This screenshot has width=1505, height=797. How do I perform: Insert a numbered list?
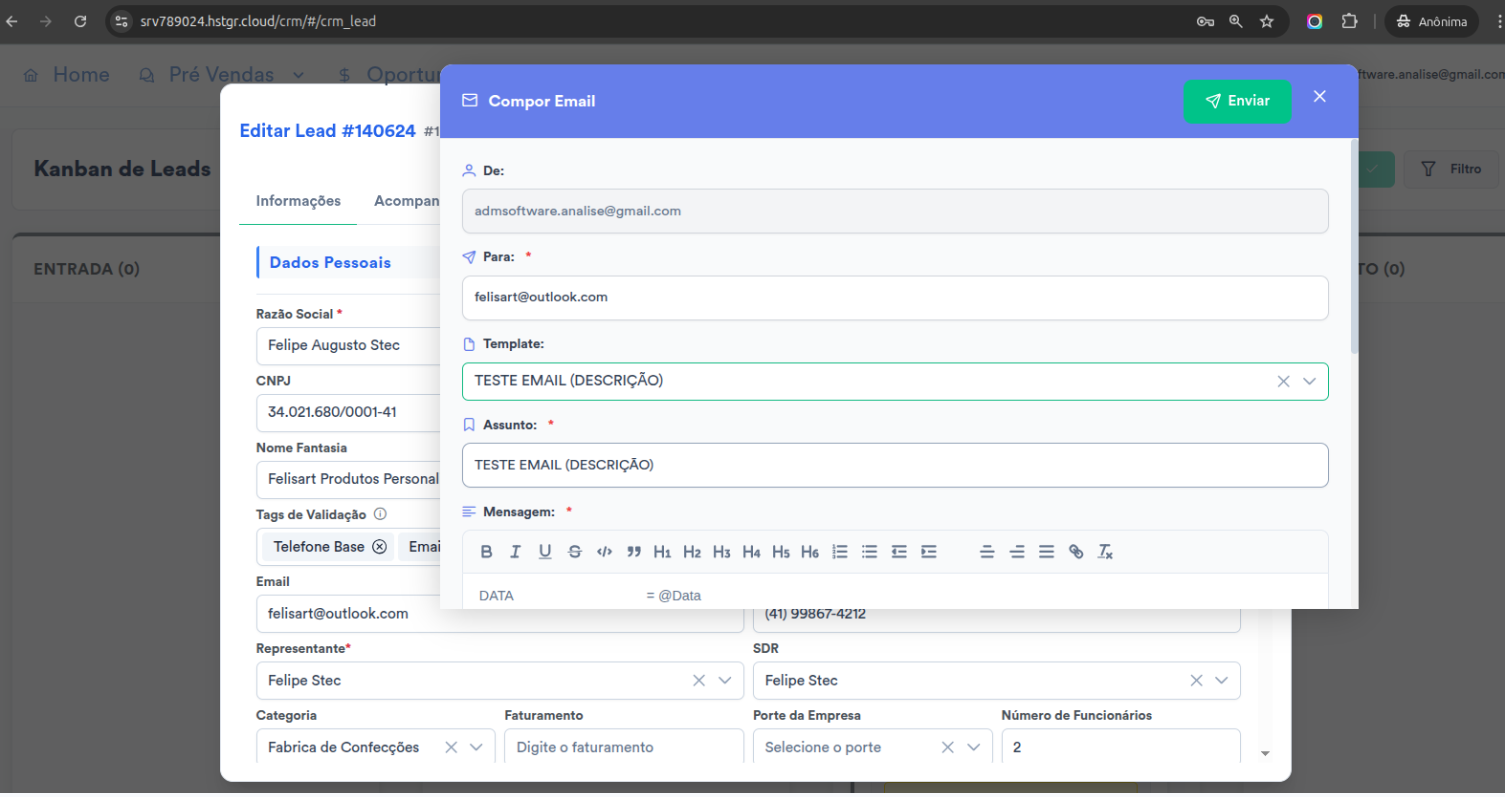coord(840,552)
